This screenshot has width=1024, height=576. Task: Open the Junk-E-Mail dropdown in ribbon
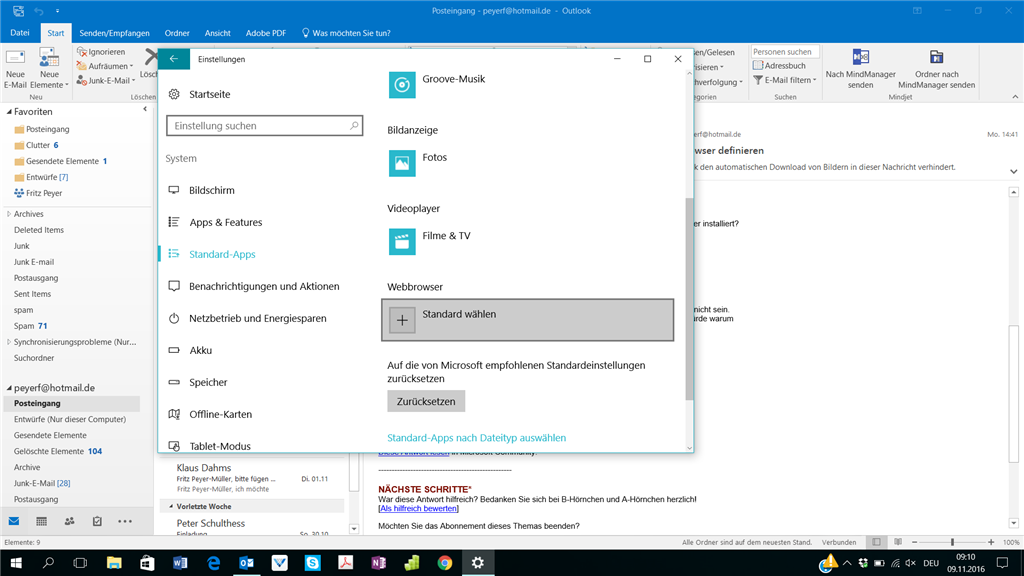[106, 80]
